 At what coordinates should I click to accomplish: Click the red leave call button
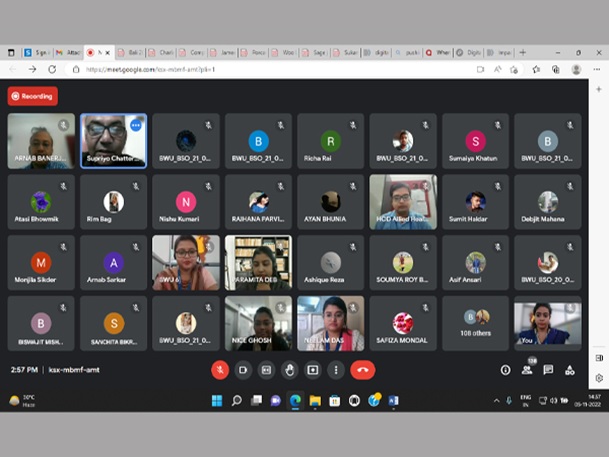(x=363, y=370)
